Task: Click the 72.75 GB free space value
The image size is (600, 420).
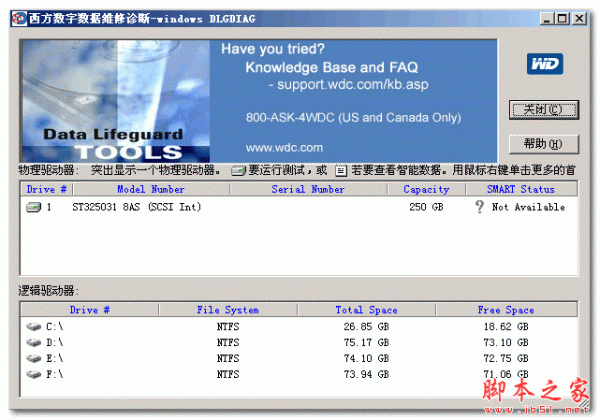Action: coord(506,358)
